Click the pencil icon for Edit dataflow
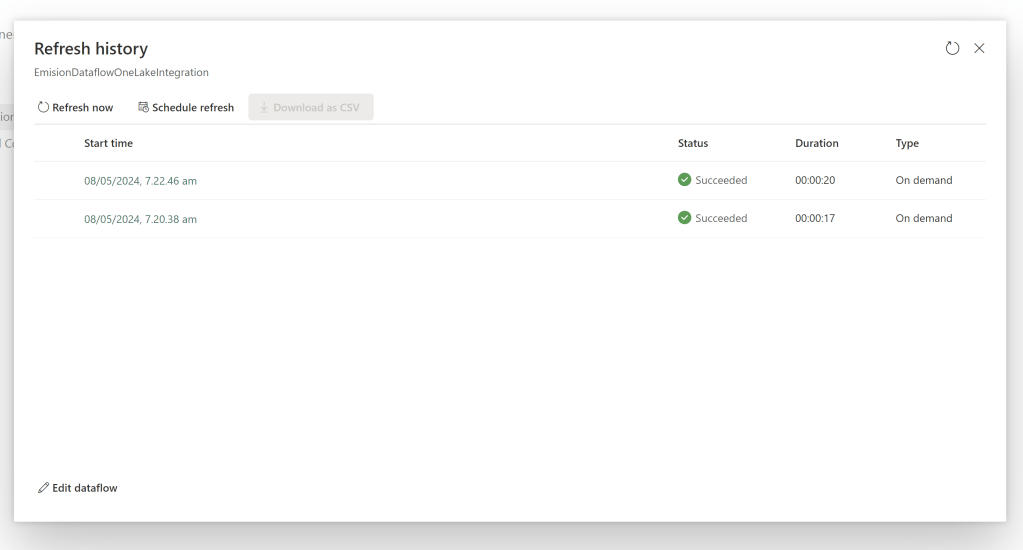Viewport: 1023px width, 550px height. [x=43, y=488]
